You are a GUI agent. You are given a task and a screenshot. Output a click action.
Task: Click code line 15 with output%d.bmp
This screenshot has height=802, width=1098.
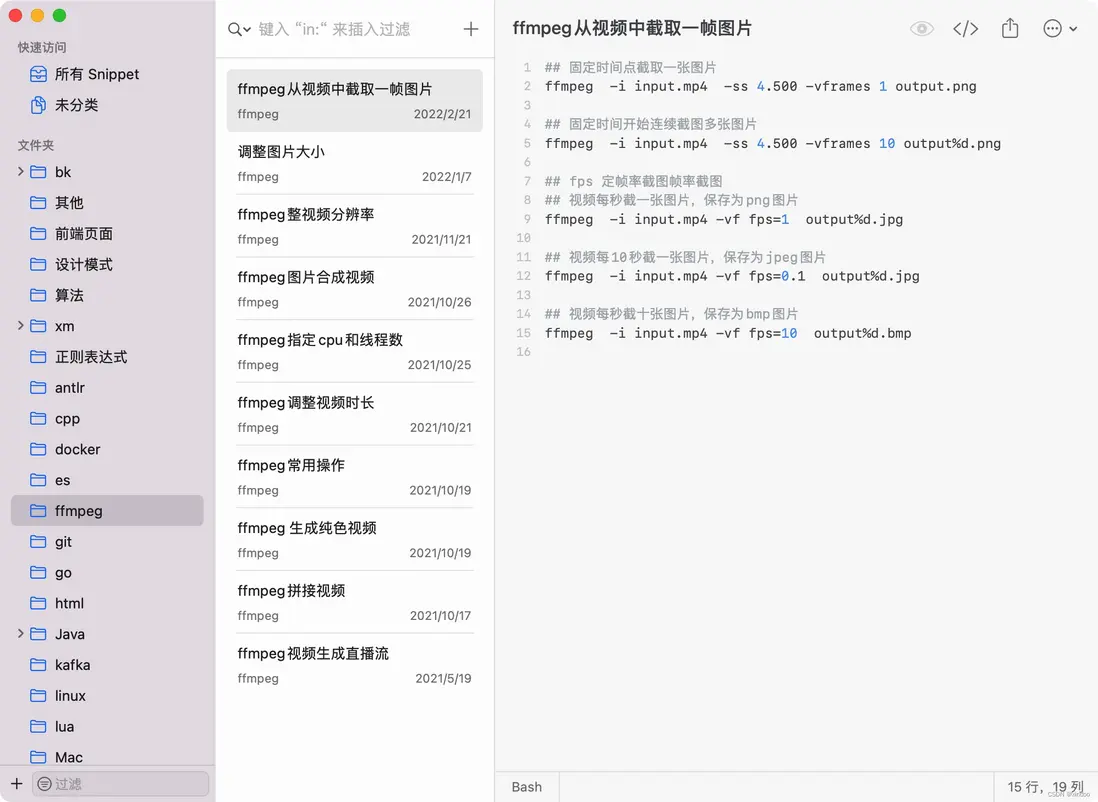[x=728, y=333]
